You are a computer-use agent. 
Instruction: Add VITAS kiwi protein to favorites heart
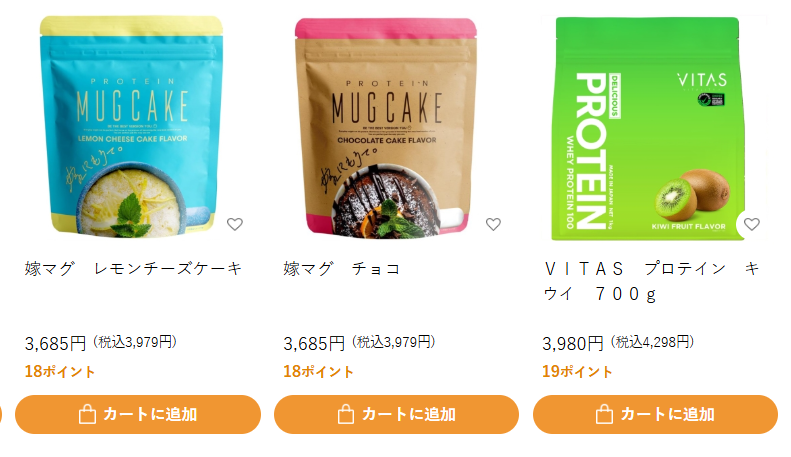(752, 224)
